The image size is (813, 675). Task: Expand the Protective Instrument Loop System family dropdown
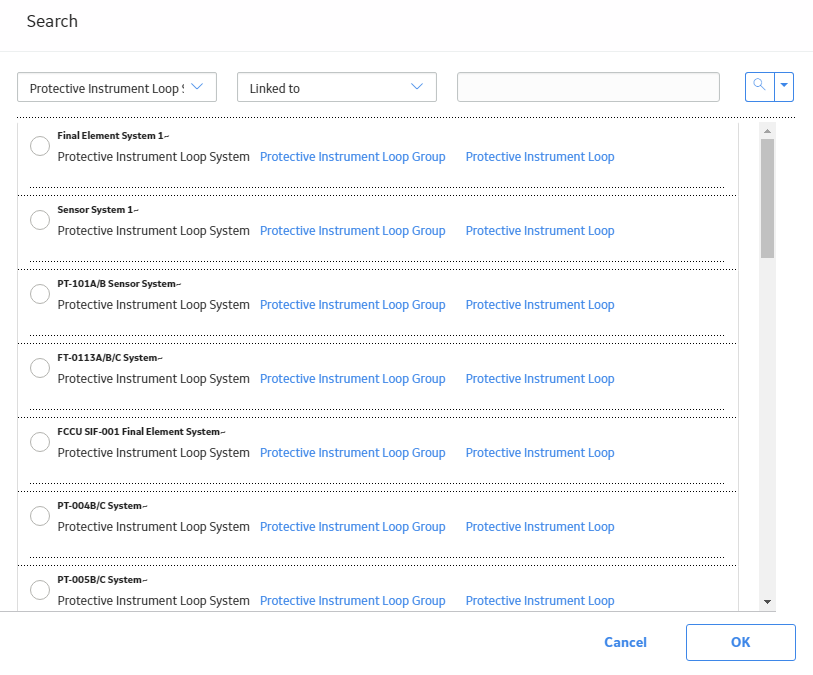tap(117, 87)
